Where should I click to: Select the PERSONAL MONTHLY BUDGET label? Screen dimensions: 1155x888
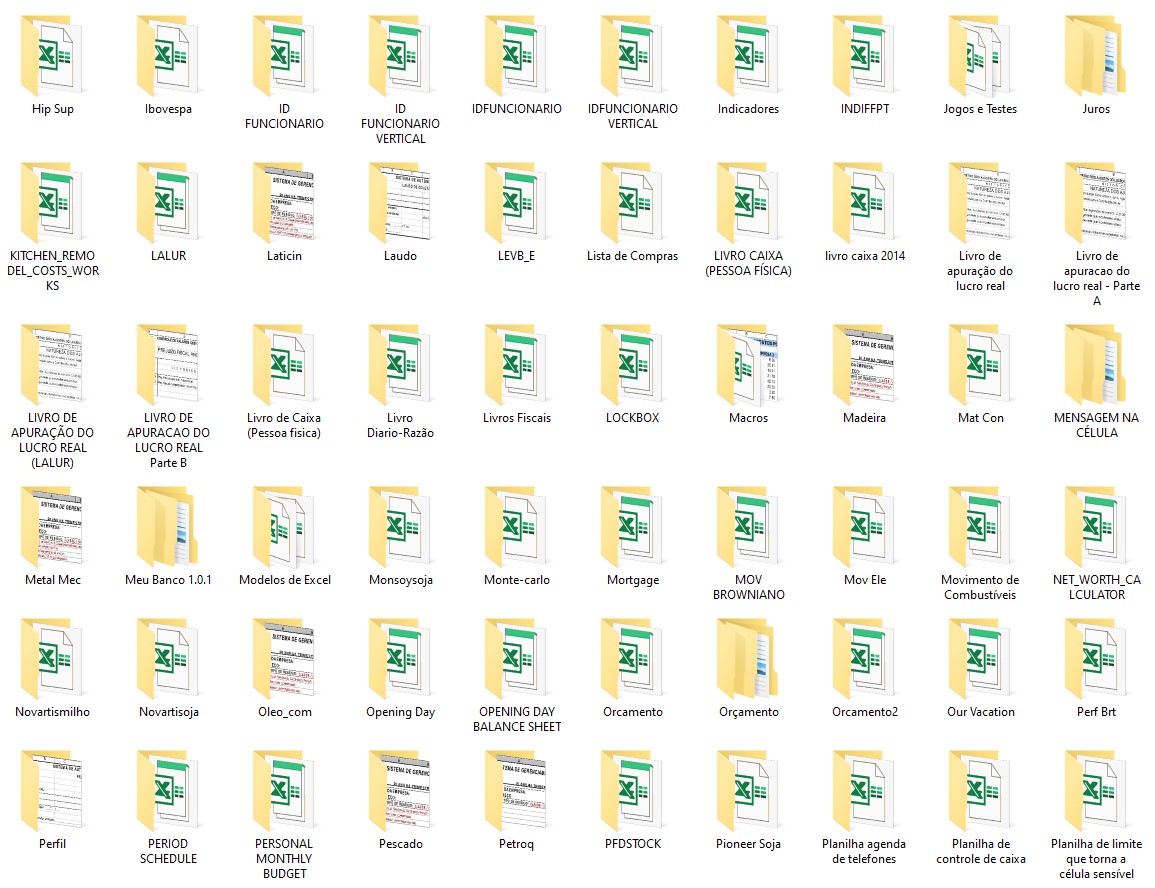tap(284, 859)
